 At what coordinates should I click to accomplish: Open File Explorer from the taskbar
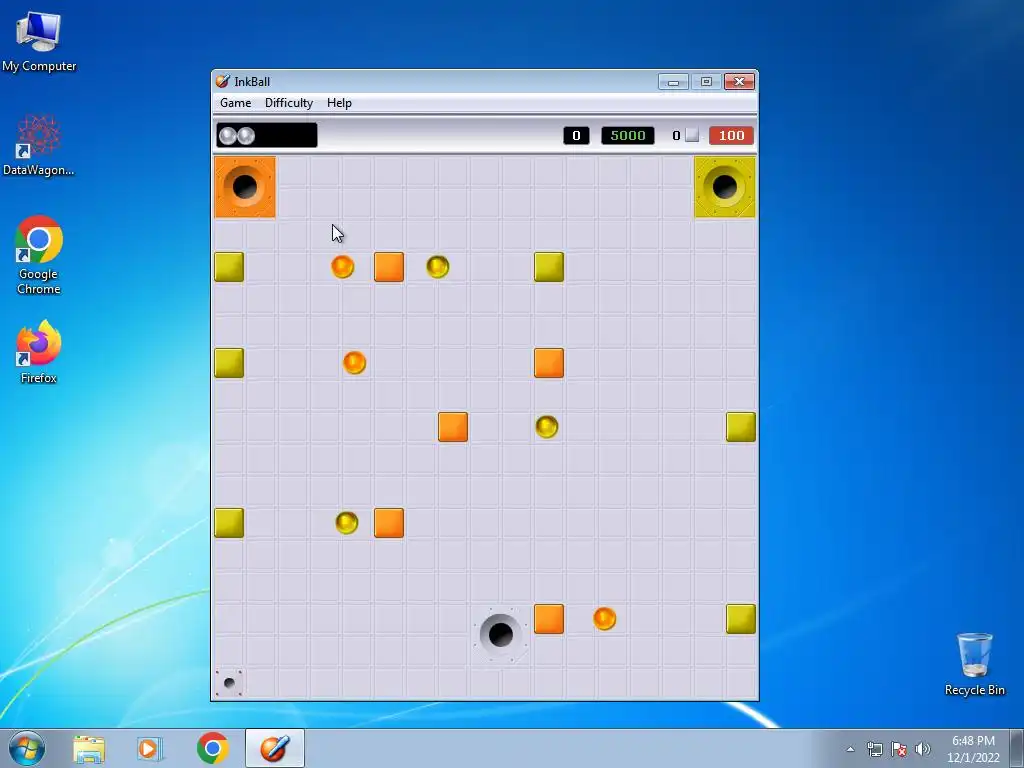pos(89,748)
